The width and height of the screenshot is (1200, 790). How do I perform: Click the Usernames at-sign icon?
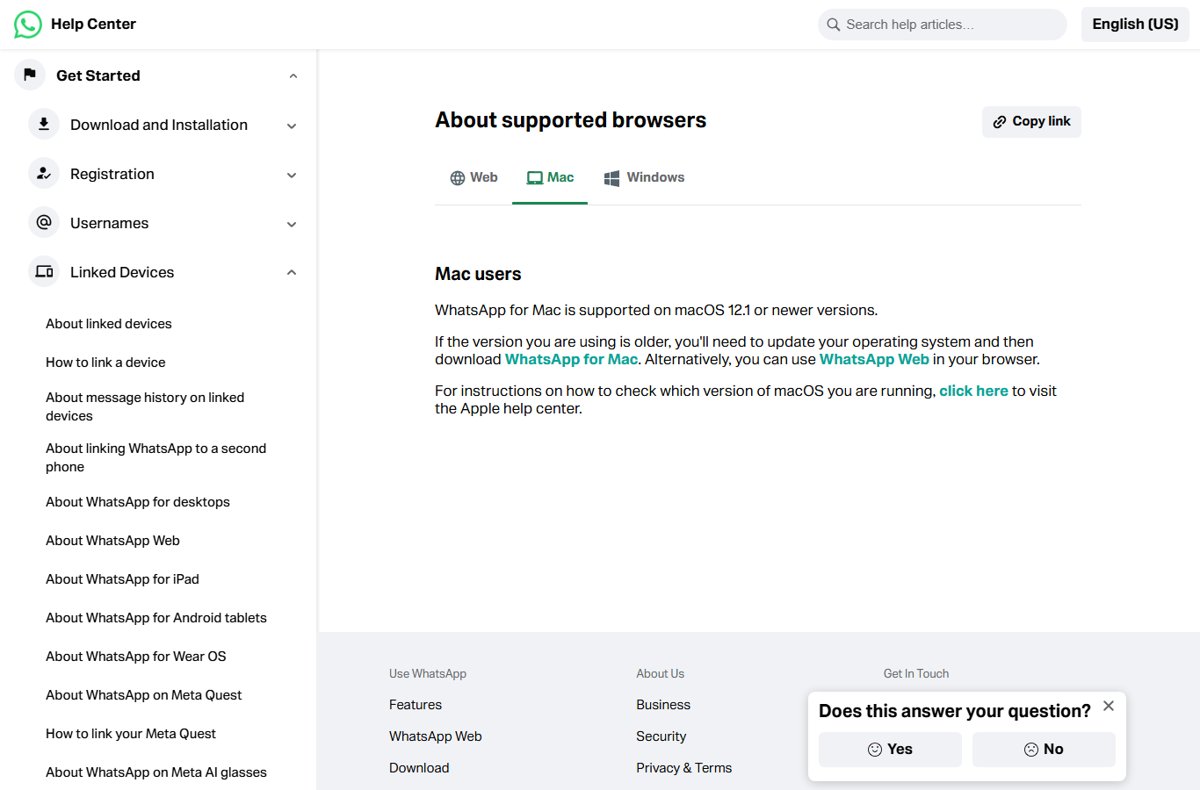point(44,222)
